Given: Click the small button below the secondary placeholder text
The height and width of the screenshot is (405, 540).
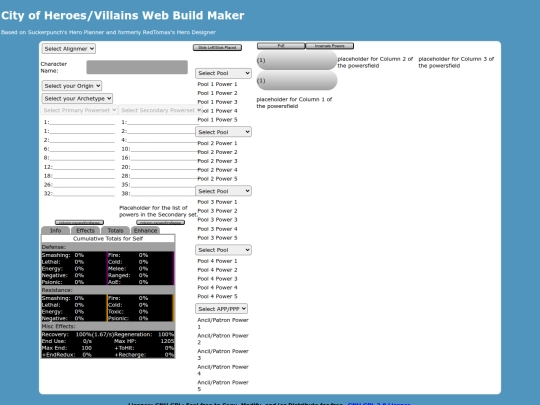Looking at the screenshot, I should pyautogui.click(x=160, y=222).
